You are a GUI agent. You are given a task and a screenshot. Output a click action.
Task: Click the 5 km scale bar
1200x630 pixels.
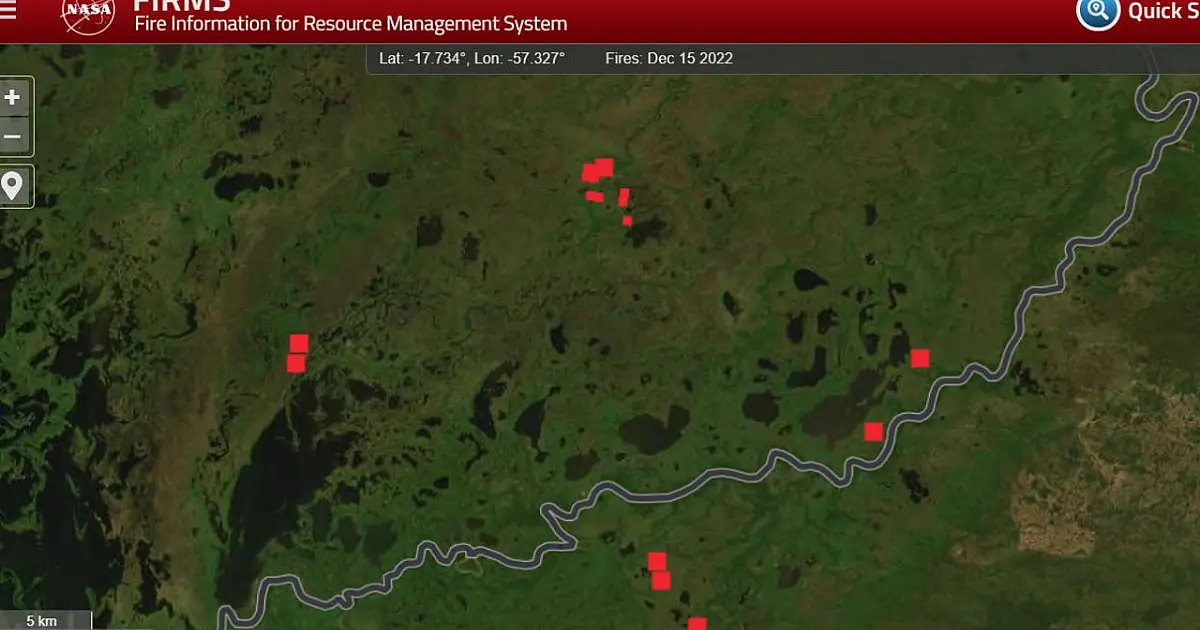coord(46,620)
